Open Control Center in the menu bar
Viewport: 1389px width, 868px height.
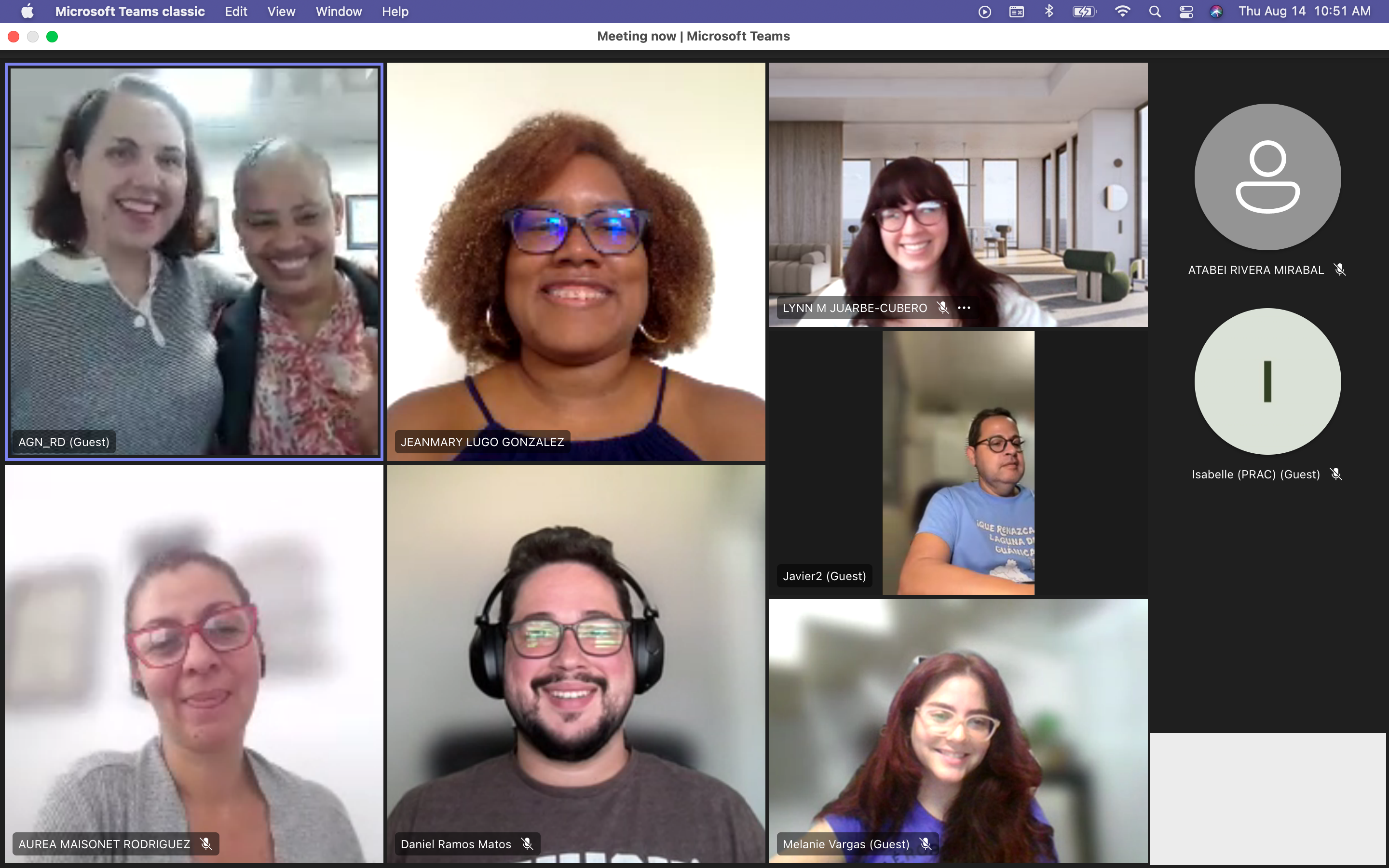[1186, 12]
